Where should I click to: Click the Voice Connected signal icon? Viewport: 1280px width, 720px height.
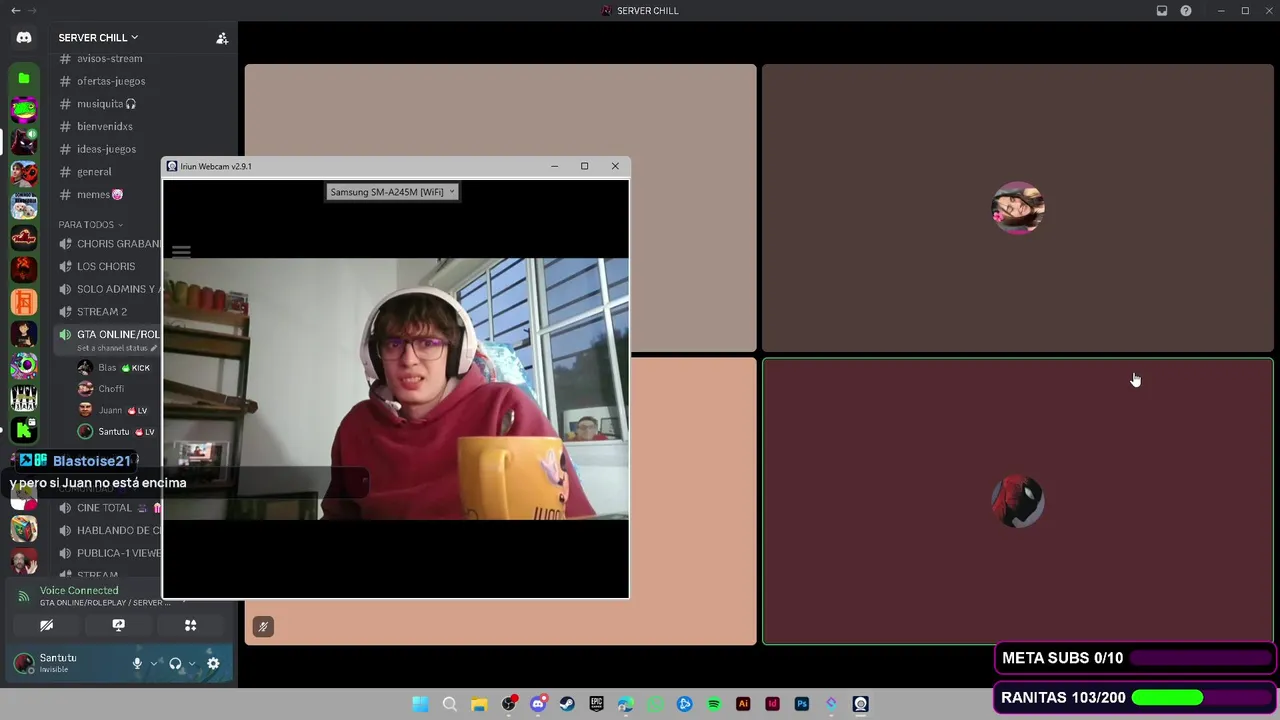(x=23, y=597)
